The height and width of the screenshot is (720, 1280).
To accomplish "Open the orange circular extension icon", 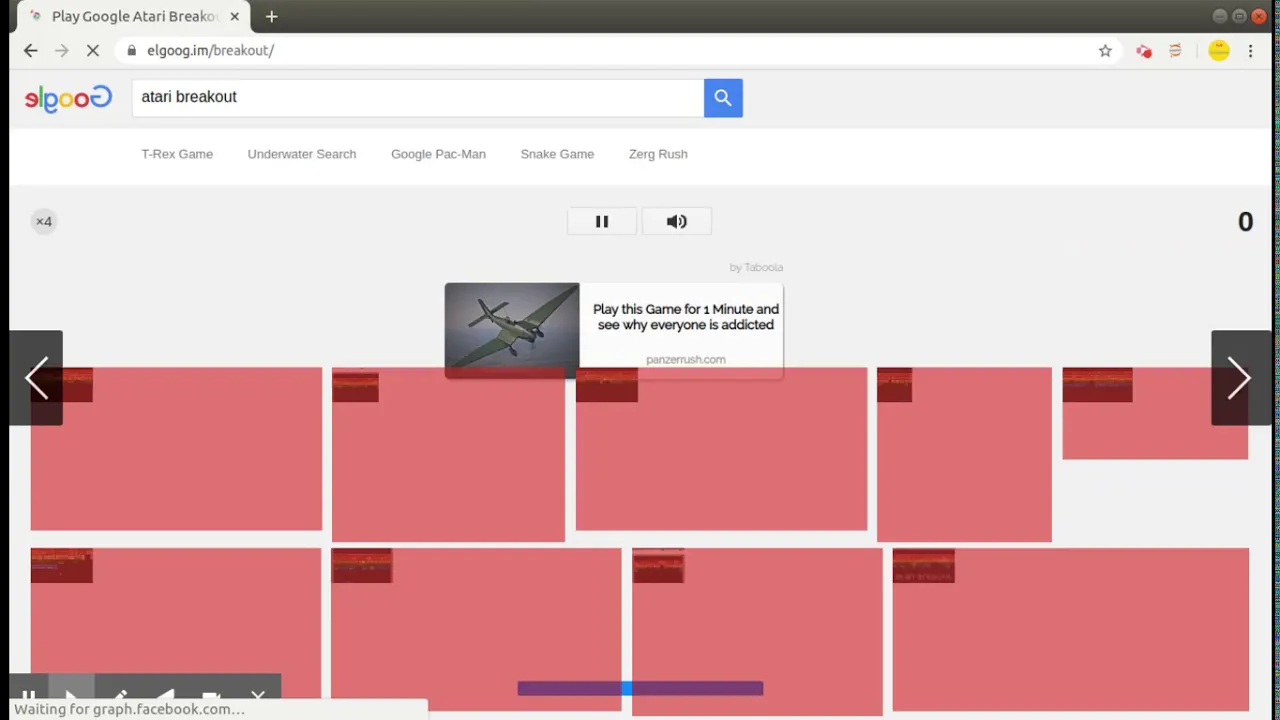I will (x=1175, y=50).
